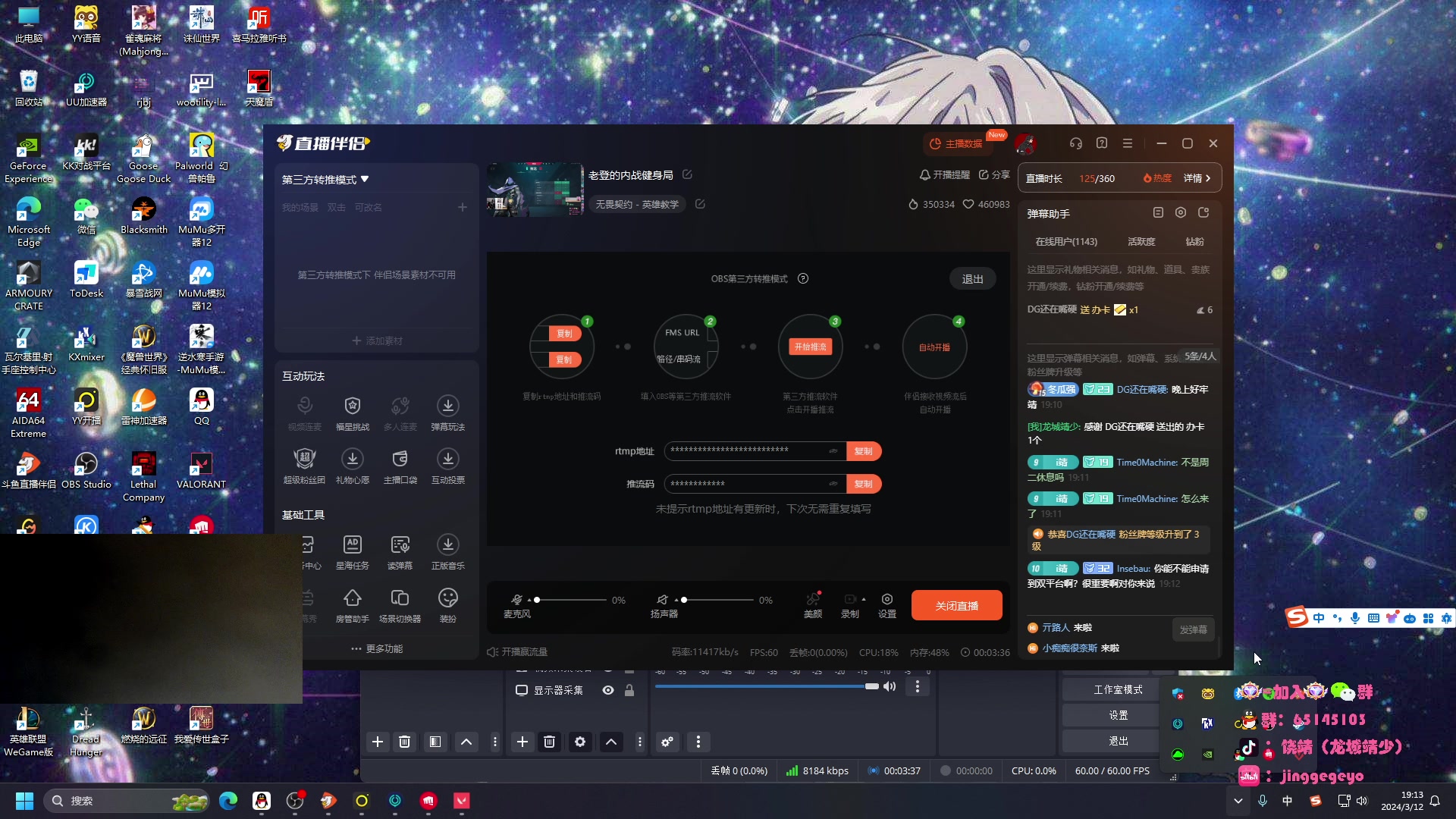Click 关闭直播 button

(x=957, y=605)
